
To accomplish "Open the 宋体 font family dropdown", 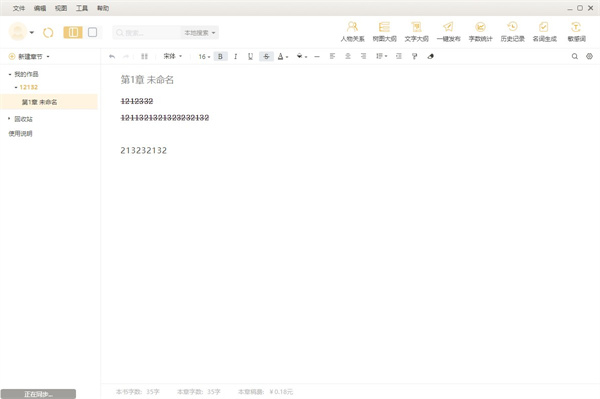I will tap(173, 56).
